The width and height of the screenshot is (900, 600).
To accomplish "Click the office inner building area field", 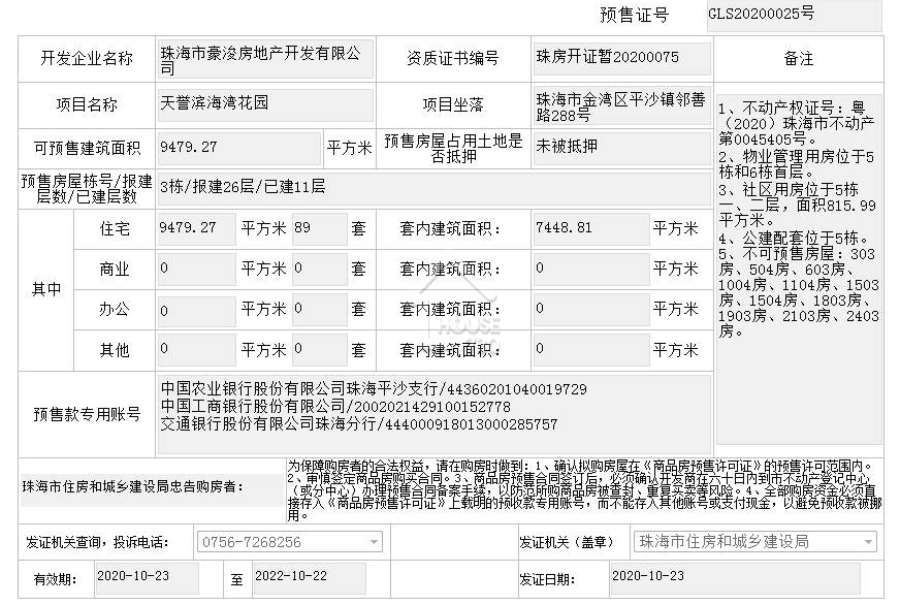I will [591, 310].
